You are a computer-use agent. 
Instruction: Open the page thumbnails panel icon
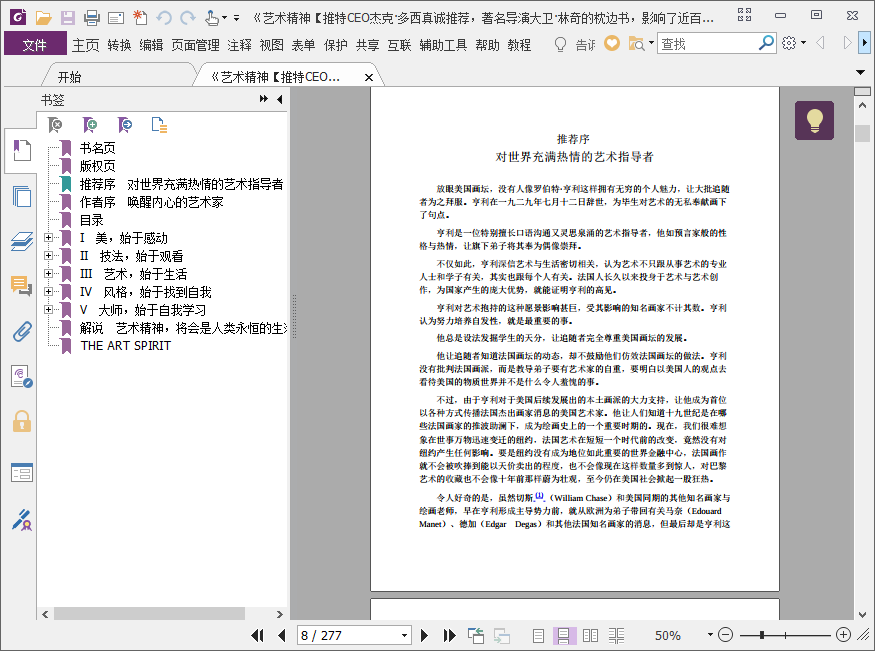pyautogui.click(x=22, y=196)
